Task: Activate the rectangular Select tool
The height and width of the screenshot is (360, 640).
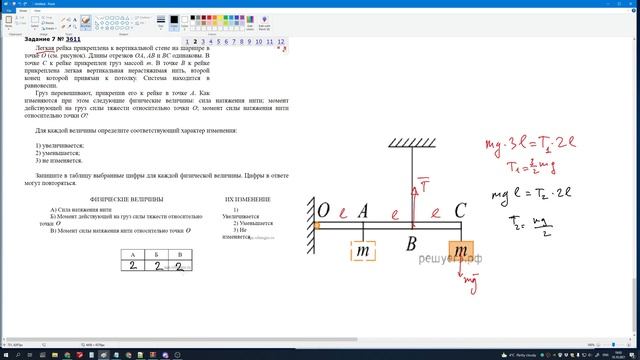Action: (x=35, y=20)
